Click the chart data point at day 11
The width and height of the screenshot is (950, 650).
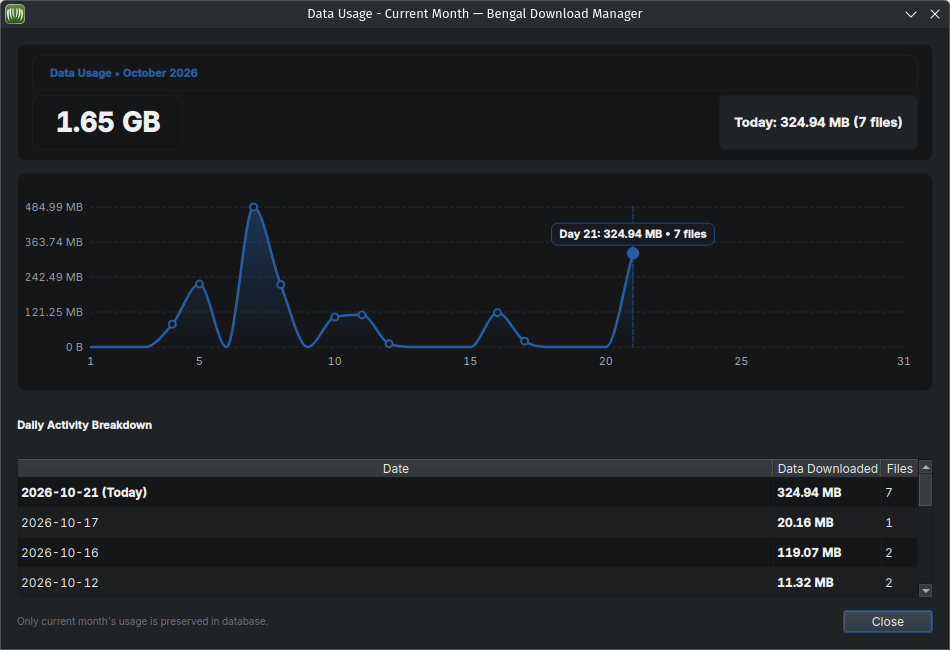click(x=362, y=315)
